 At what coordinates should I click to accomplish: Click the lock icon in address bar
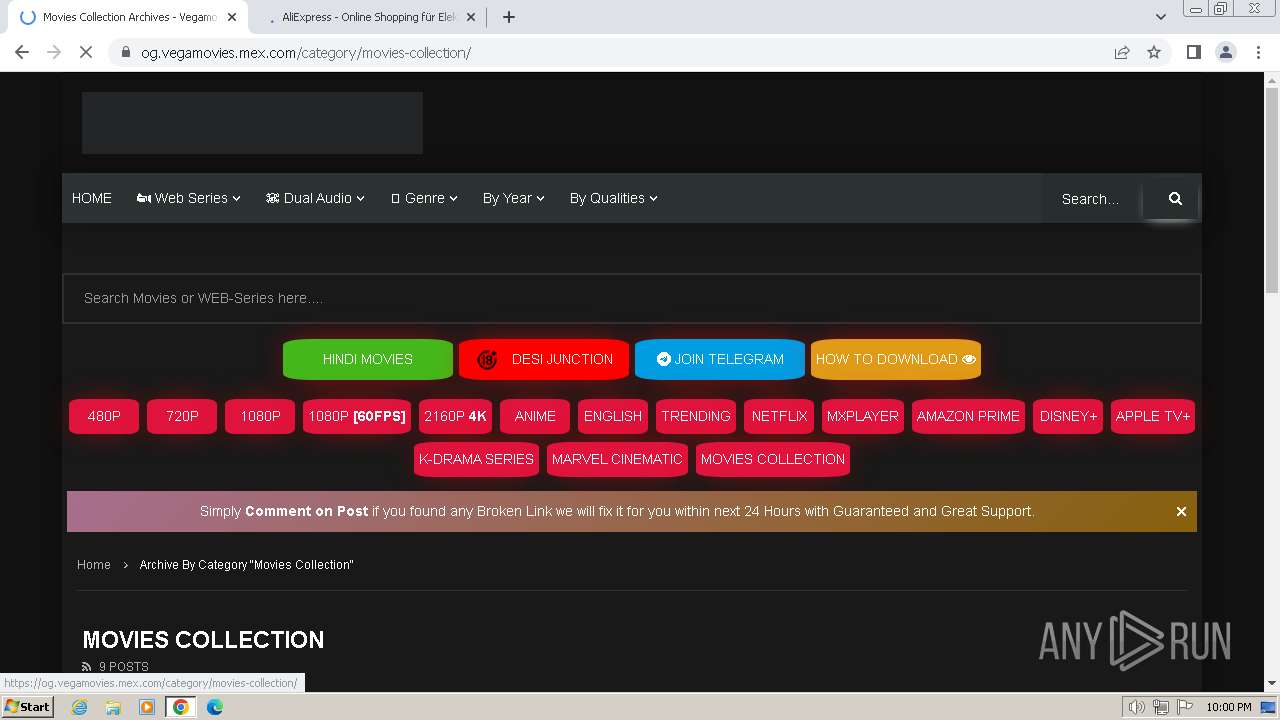(125, 52)
